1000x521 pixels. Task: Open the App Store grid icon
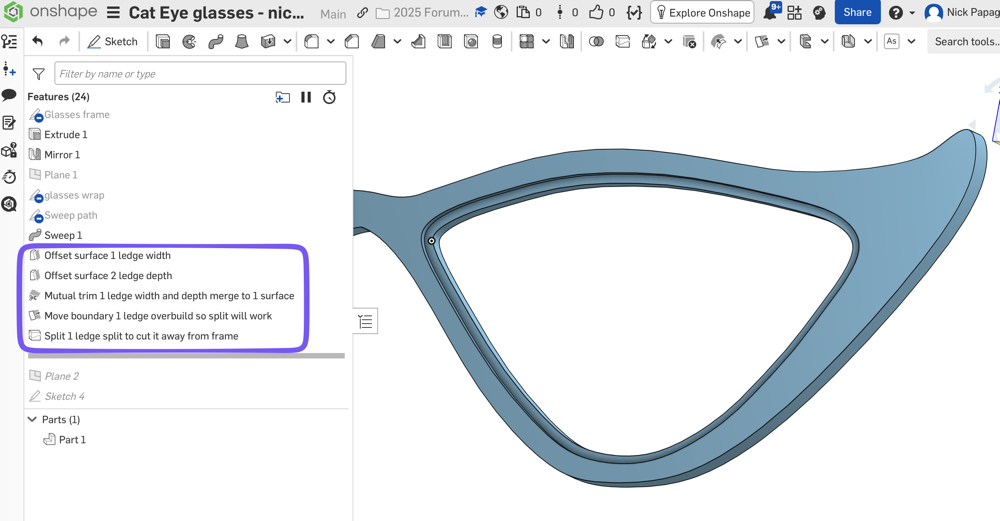click(795, 12)
